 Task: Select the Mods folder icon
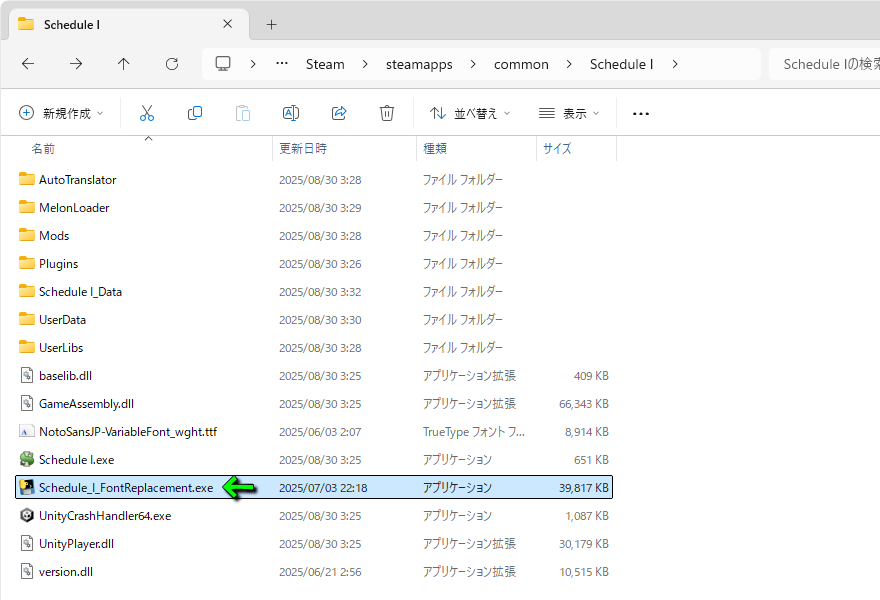point(26,235)
